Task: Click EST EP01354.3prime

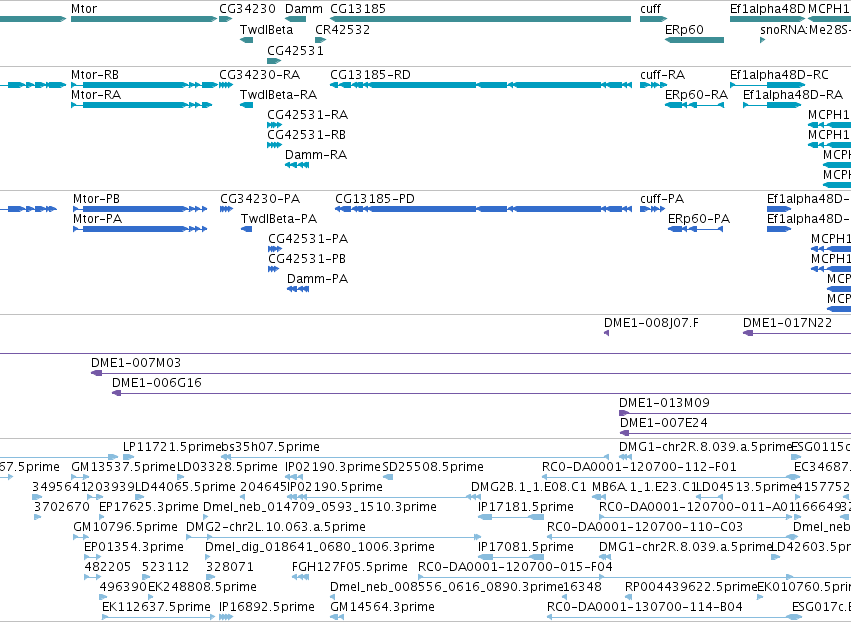Action: (92, 557)
